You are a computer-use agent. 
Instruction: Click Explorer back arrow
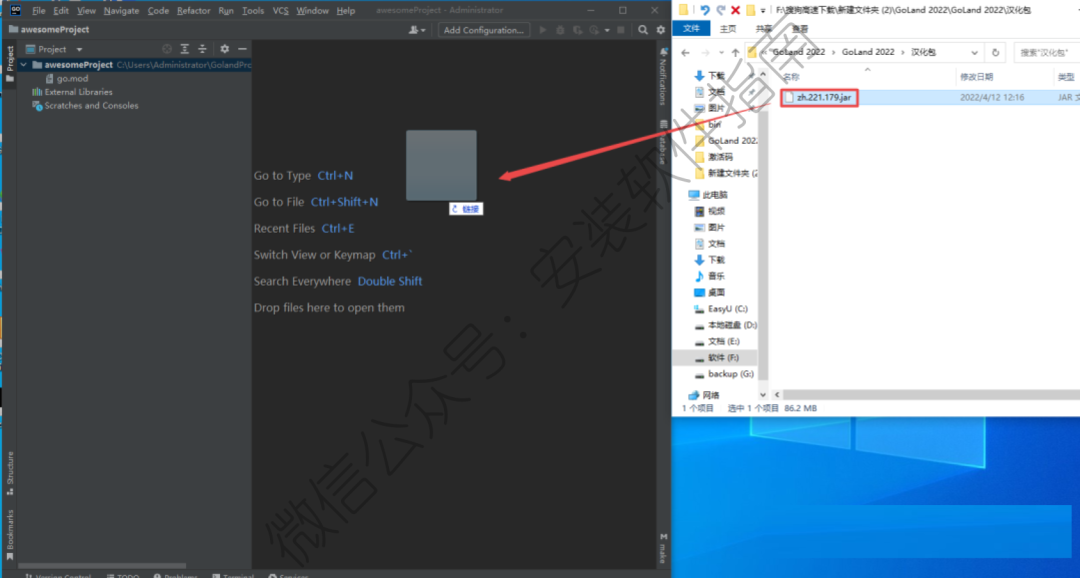(685, 52)
